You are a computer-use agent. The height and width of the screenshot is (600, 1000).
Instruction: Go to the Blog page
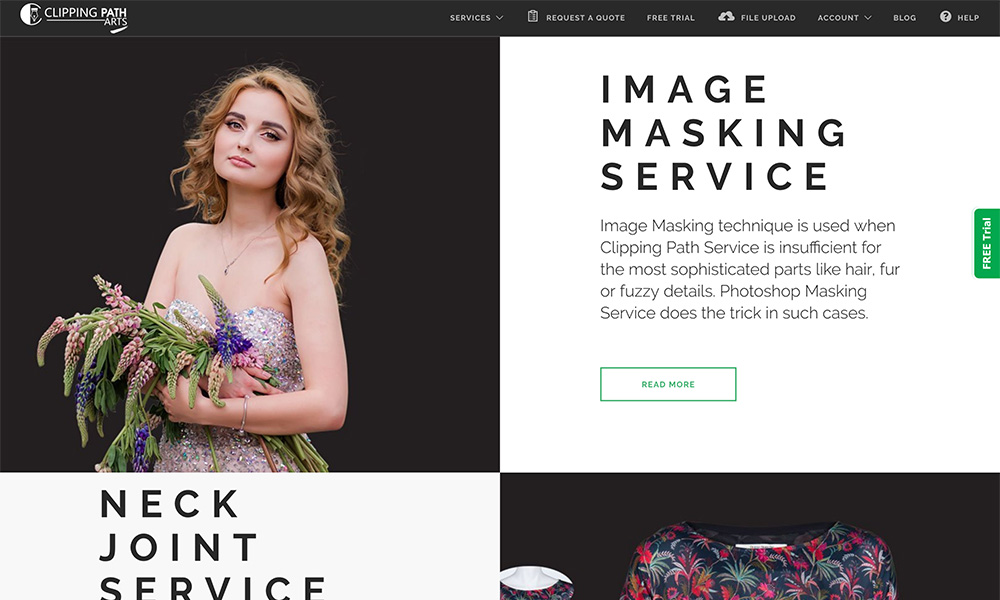pyautogui.click(x=904, y=18)
